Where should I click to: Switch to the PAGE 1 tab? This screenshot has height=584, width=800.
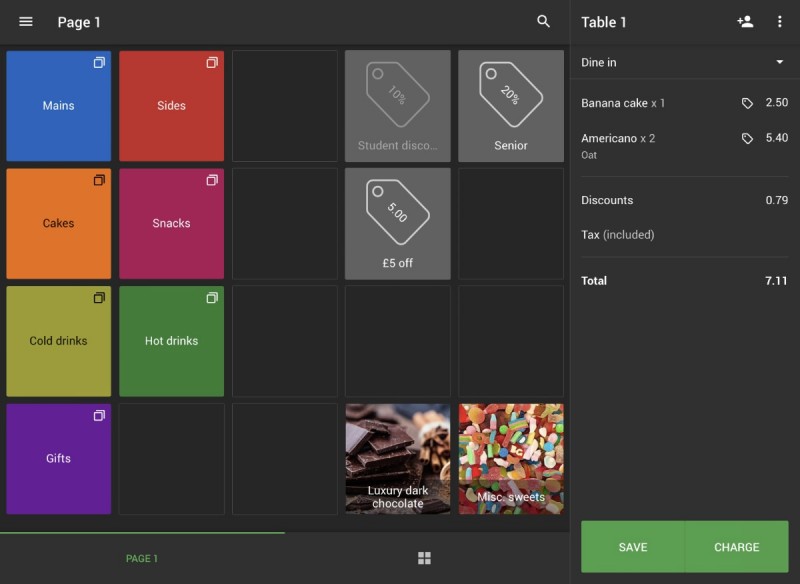(142, 558)
